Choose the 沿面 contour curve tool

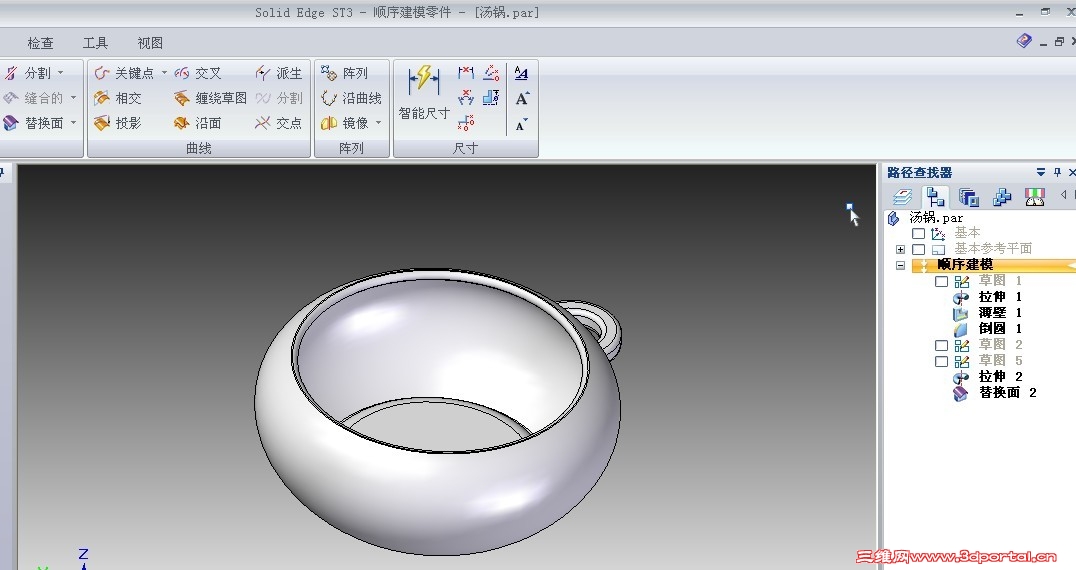[x=198, y=123]
